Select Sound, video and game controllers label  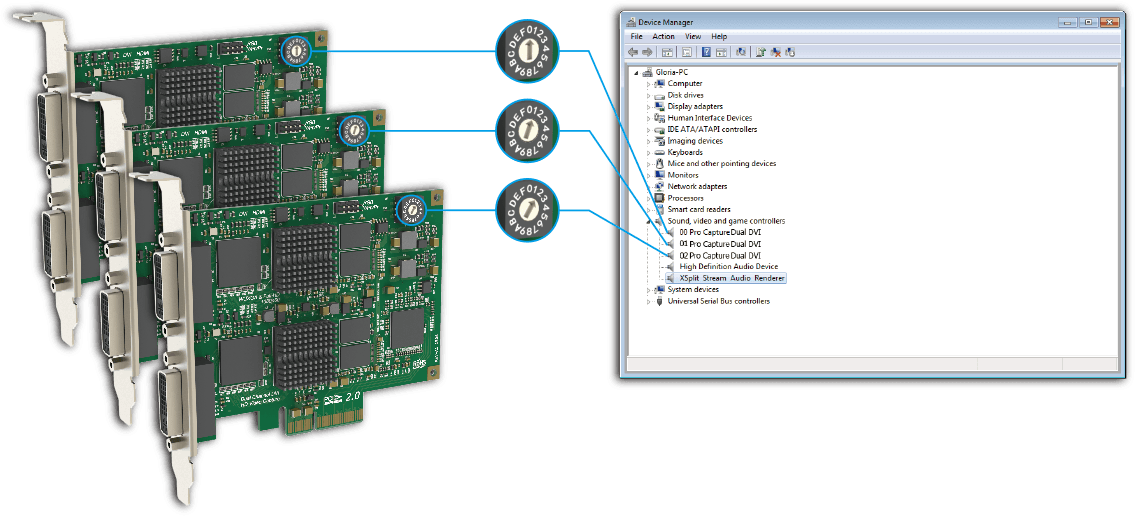tap(726, 221)
